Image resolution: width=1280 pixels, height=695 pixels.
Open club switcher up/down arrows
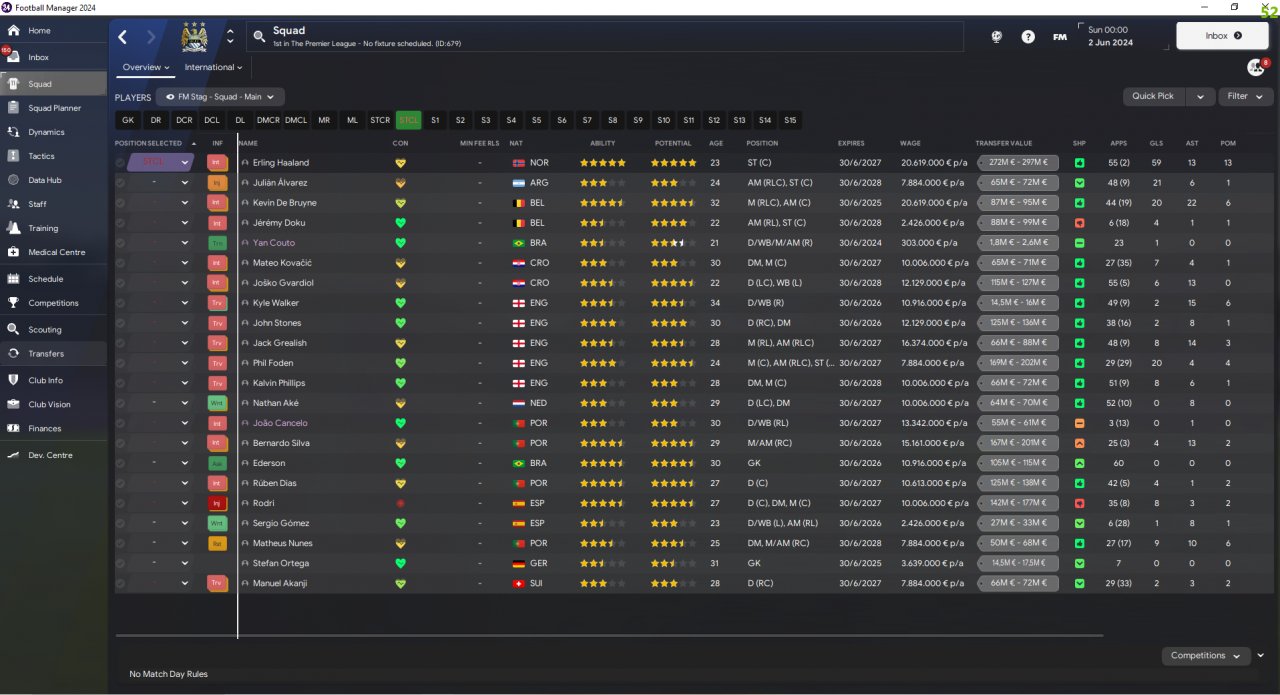pyautogui.click(x=230, y=37)
